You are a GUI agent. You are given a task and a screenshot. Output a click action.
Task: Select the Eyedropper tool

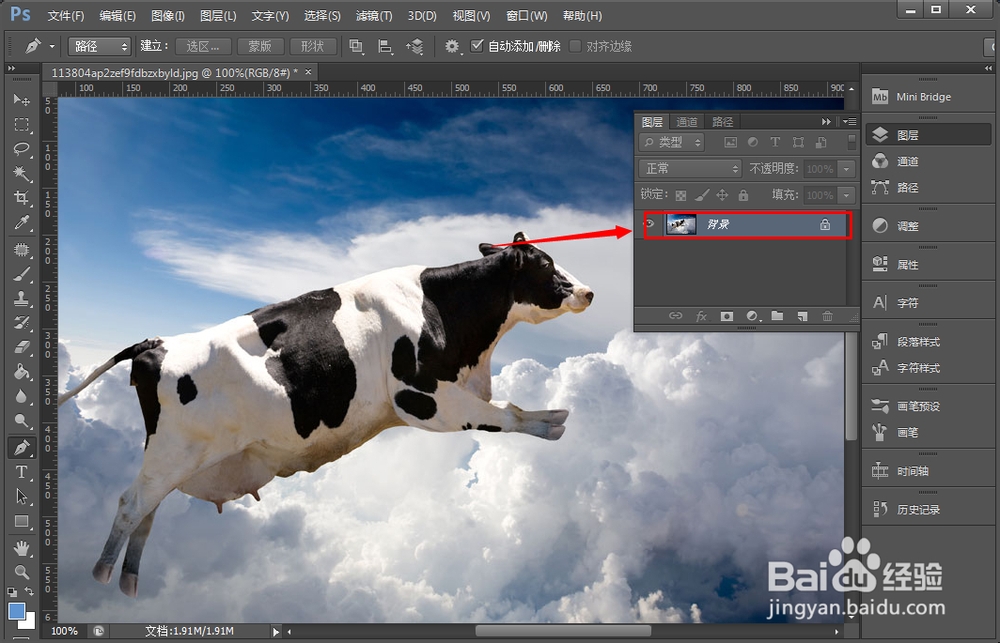click(22, 223)
